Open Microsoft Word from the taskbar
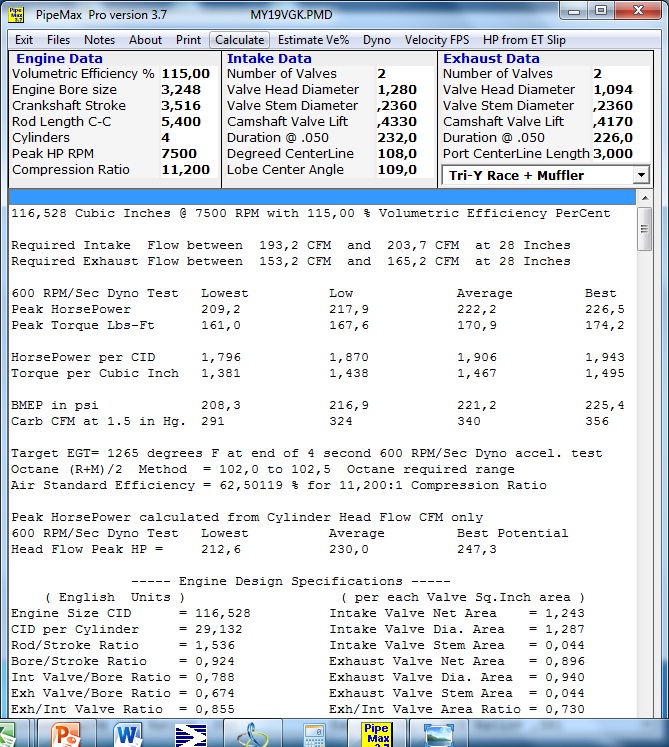Screen dimensions: 669x747 pyautogui.click(x=128, y=734)
